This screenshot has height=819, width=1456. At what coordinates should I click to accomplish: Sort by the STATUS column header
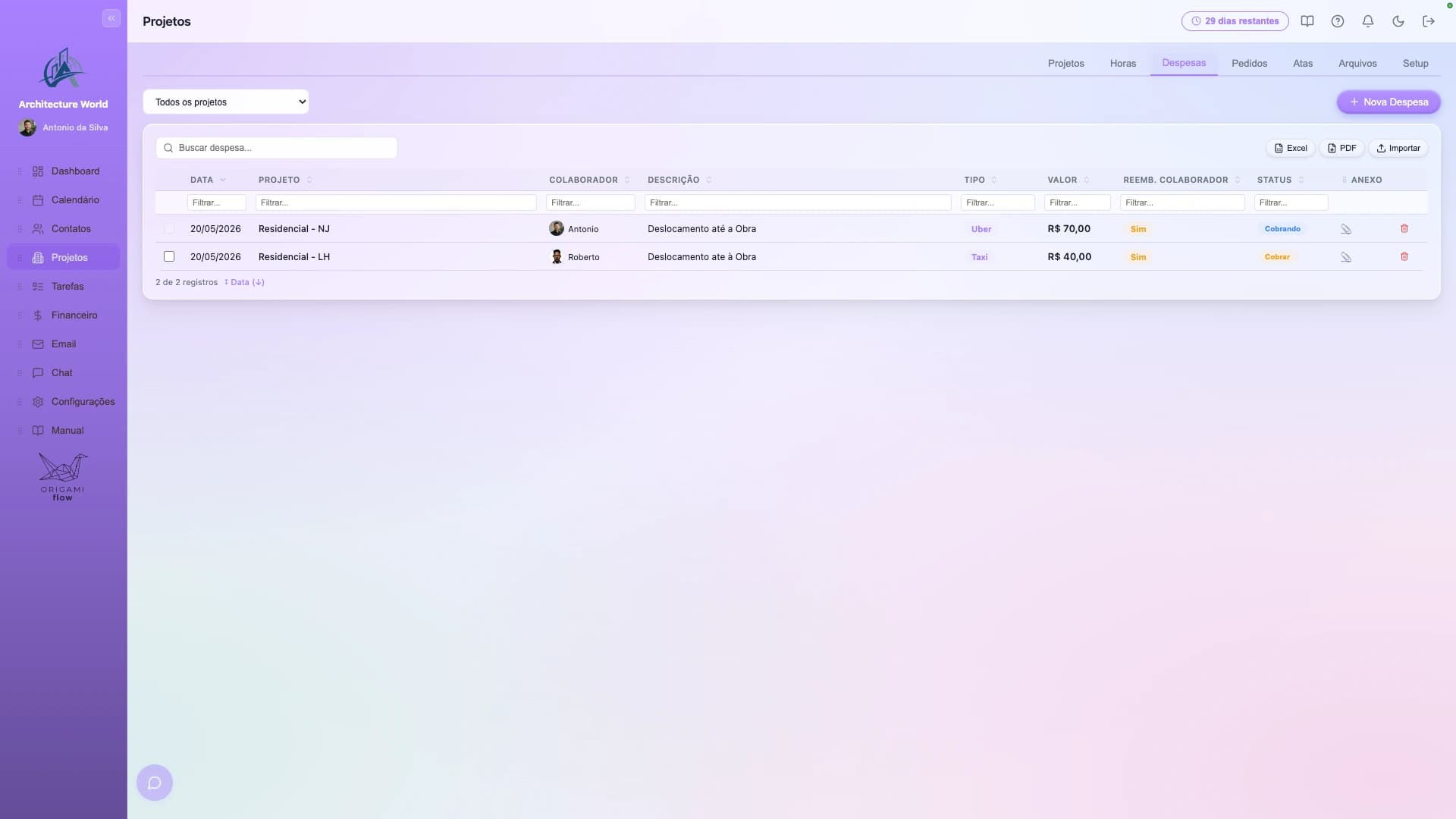1281,180
